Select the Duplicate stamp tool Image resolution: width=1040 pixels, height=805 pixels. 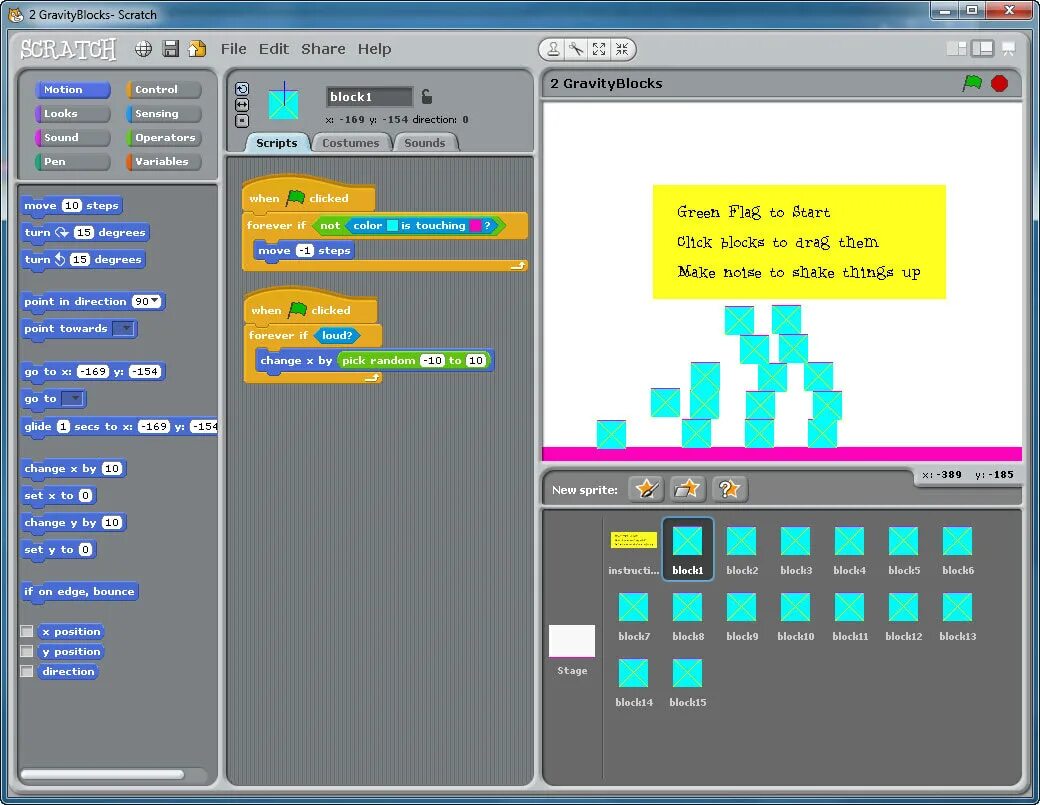pos(552,49)
